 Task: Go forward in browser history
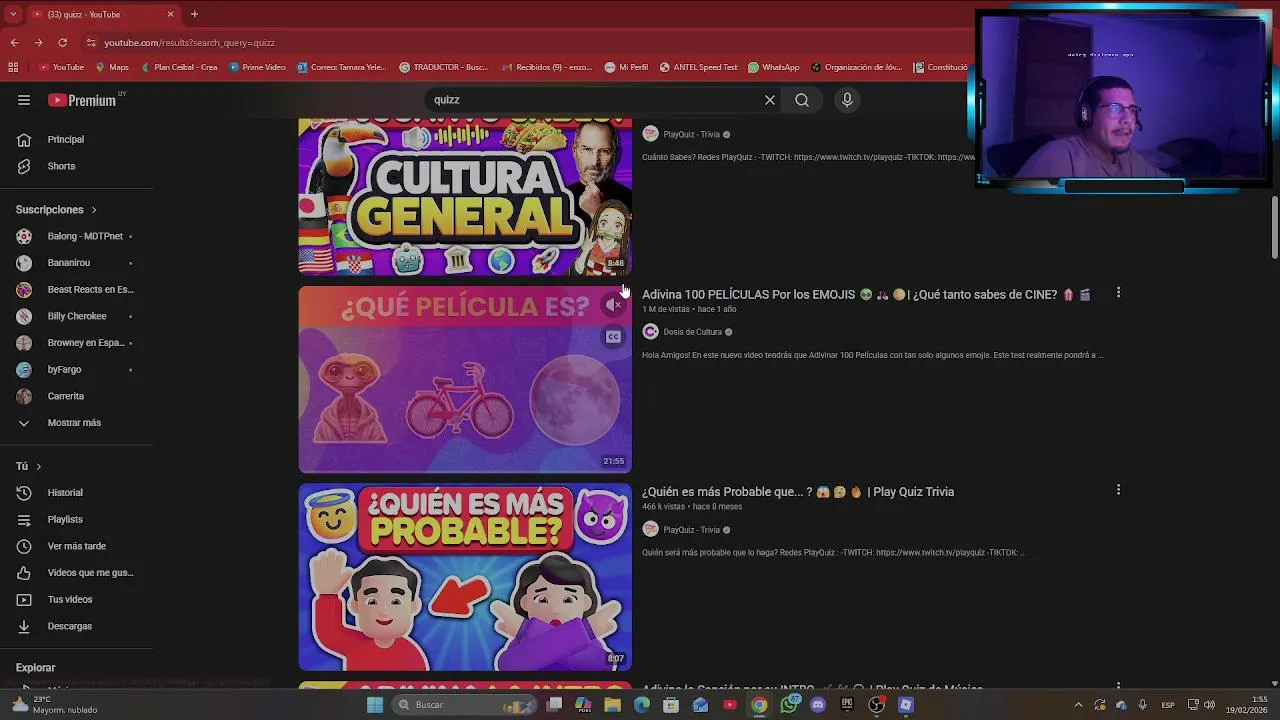[38, 43]
